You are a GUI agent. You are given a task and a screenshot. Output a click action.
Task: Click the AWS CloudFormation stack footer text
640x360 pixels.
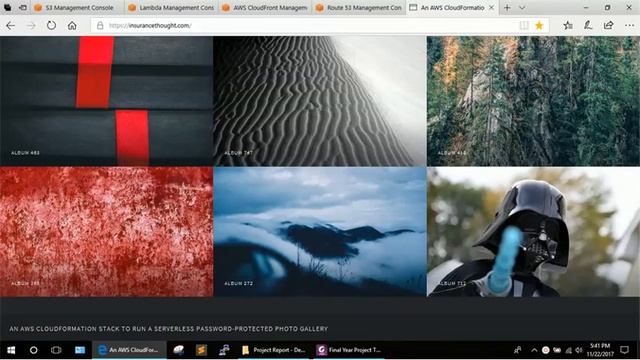[x=169, y=329]
